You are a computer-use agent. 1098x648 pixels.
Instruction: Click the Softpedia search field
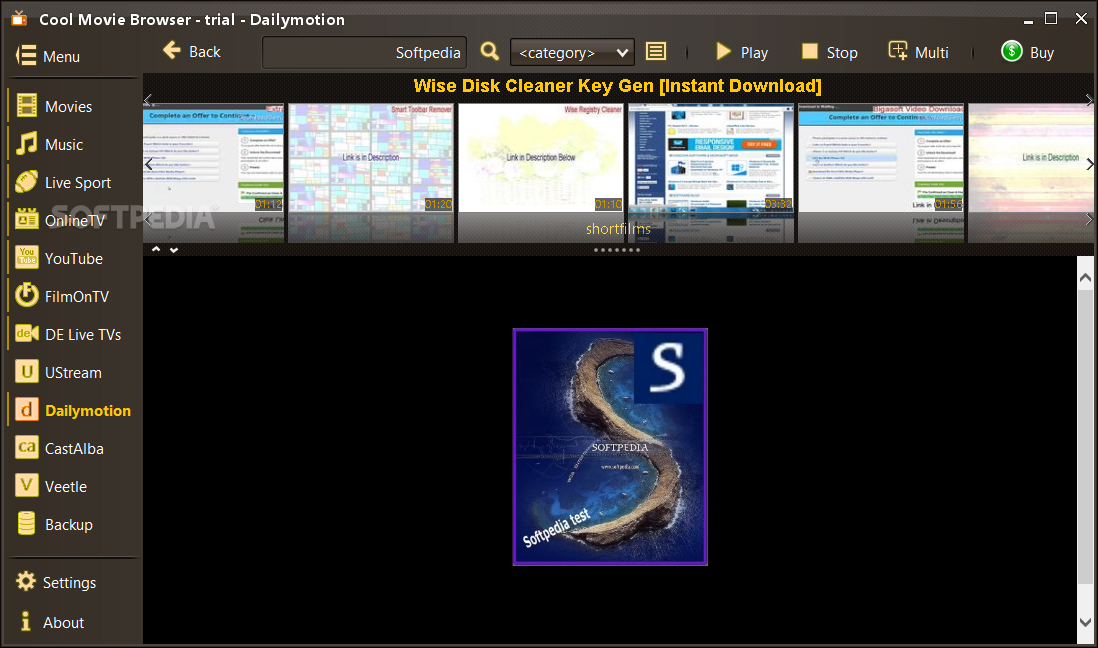pos(364,53)
